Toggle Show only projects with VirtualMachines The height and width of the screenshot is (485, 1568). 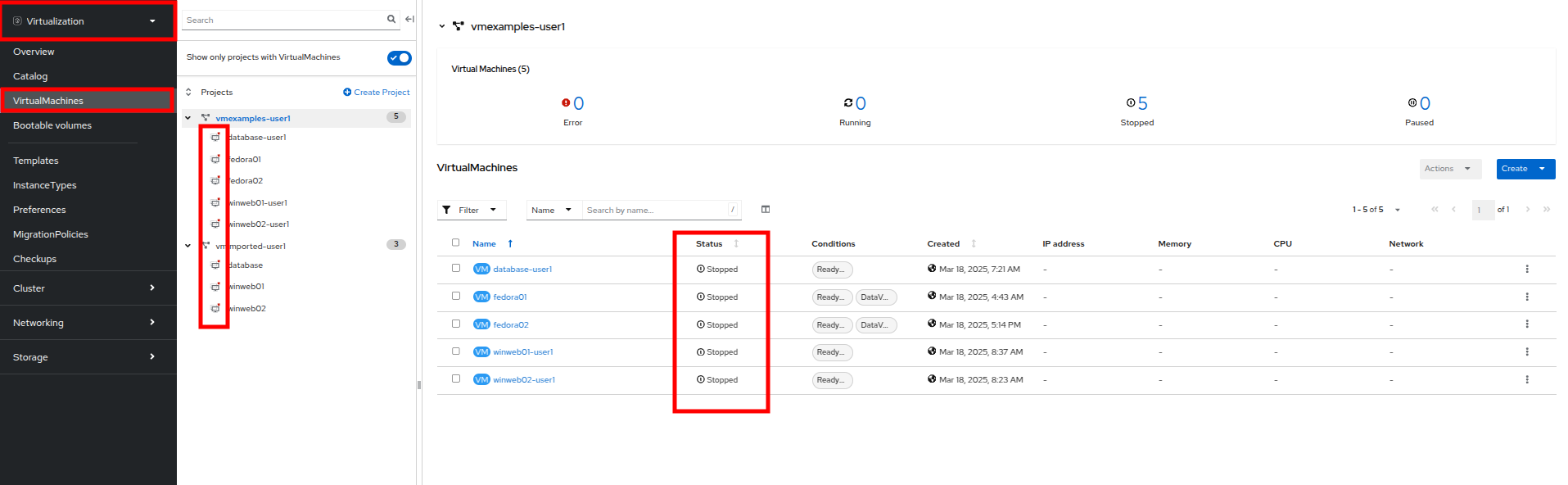coord(399,58)
